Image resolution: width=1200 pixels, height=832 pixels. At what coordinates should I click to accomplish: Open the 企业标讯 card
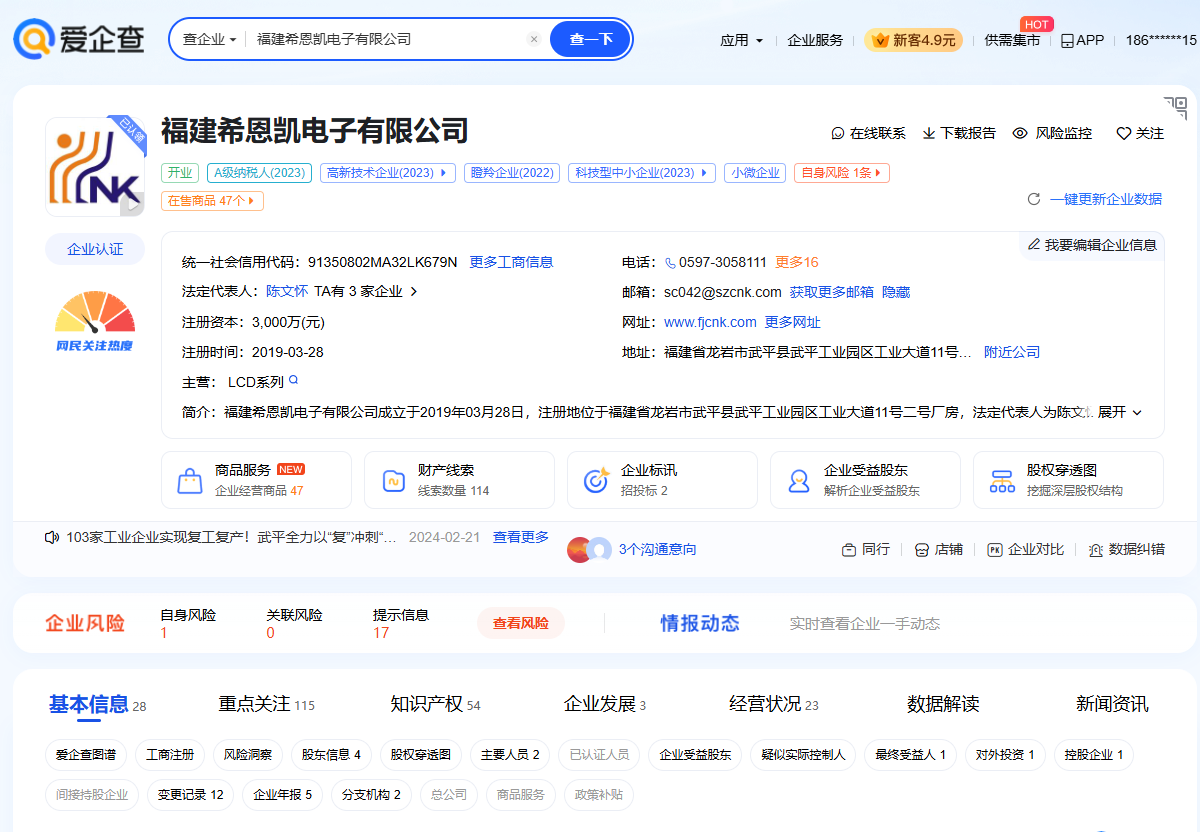coord(662,480)
